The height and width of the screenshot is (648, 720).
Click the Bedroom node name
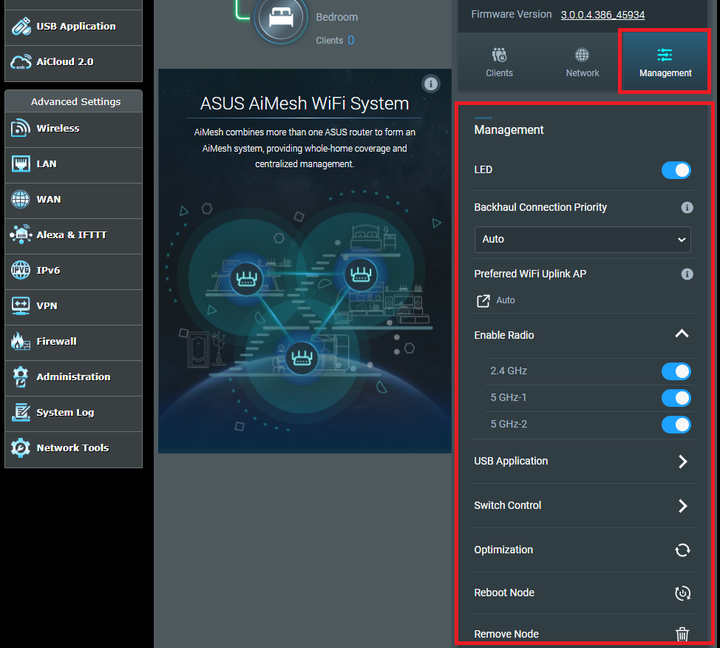pos(337,17)
